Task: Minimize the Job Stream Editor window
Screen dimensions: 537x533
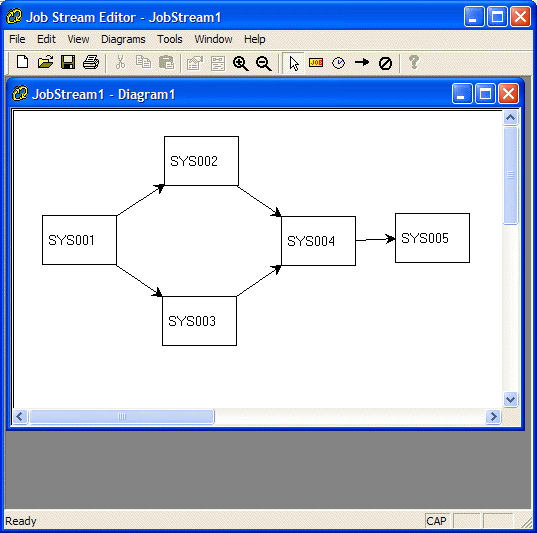Action: pos(474,16)
